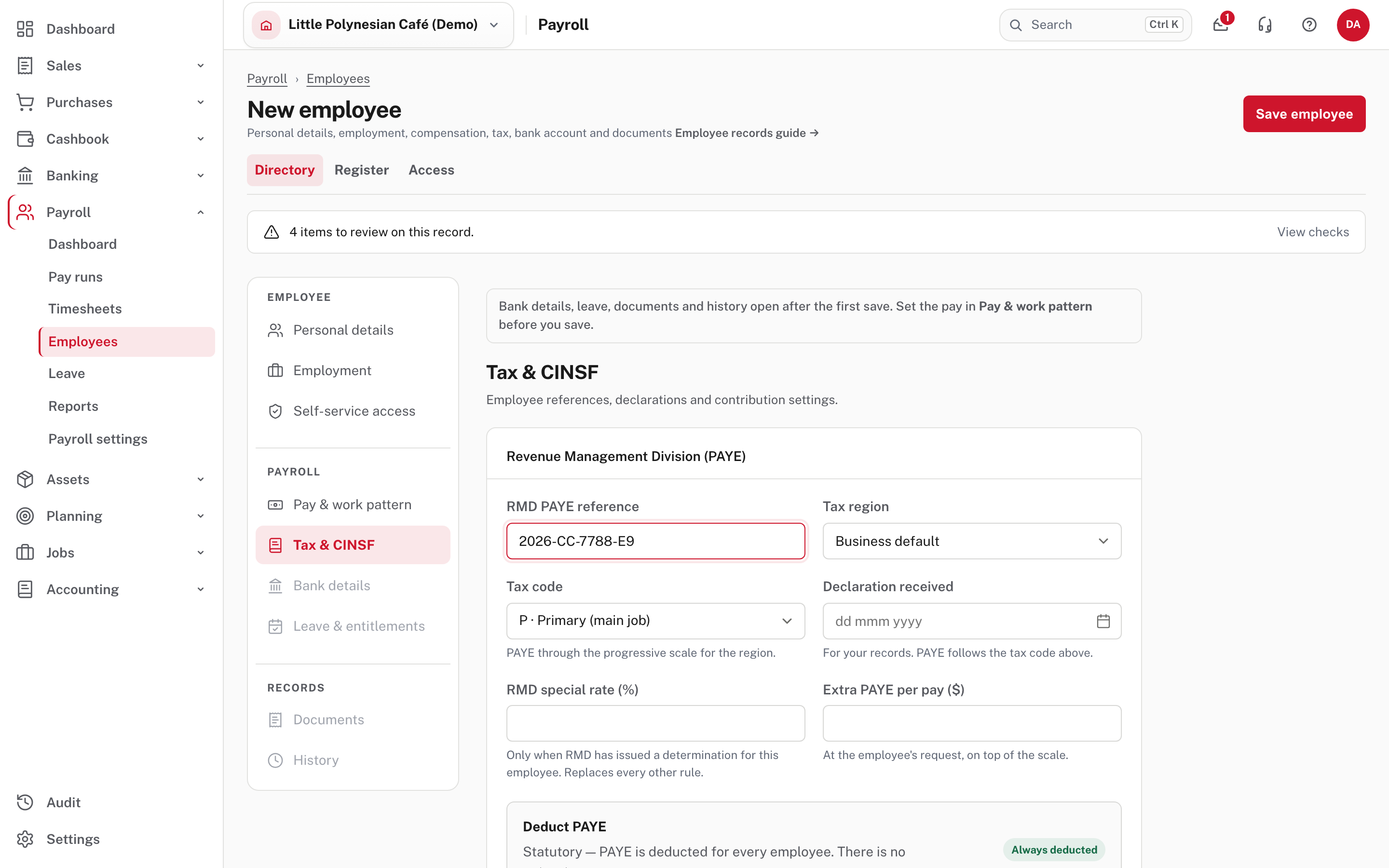Viewport: 1389px width, 868px height.
Task: Switch to the Register tab
Action: click(x=362, y=170)
